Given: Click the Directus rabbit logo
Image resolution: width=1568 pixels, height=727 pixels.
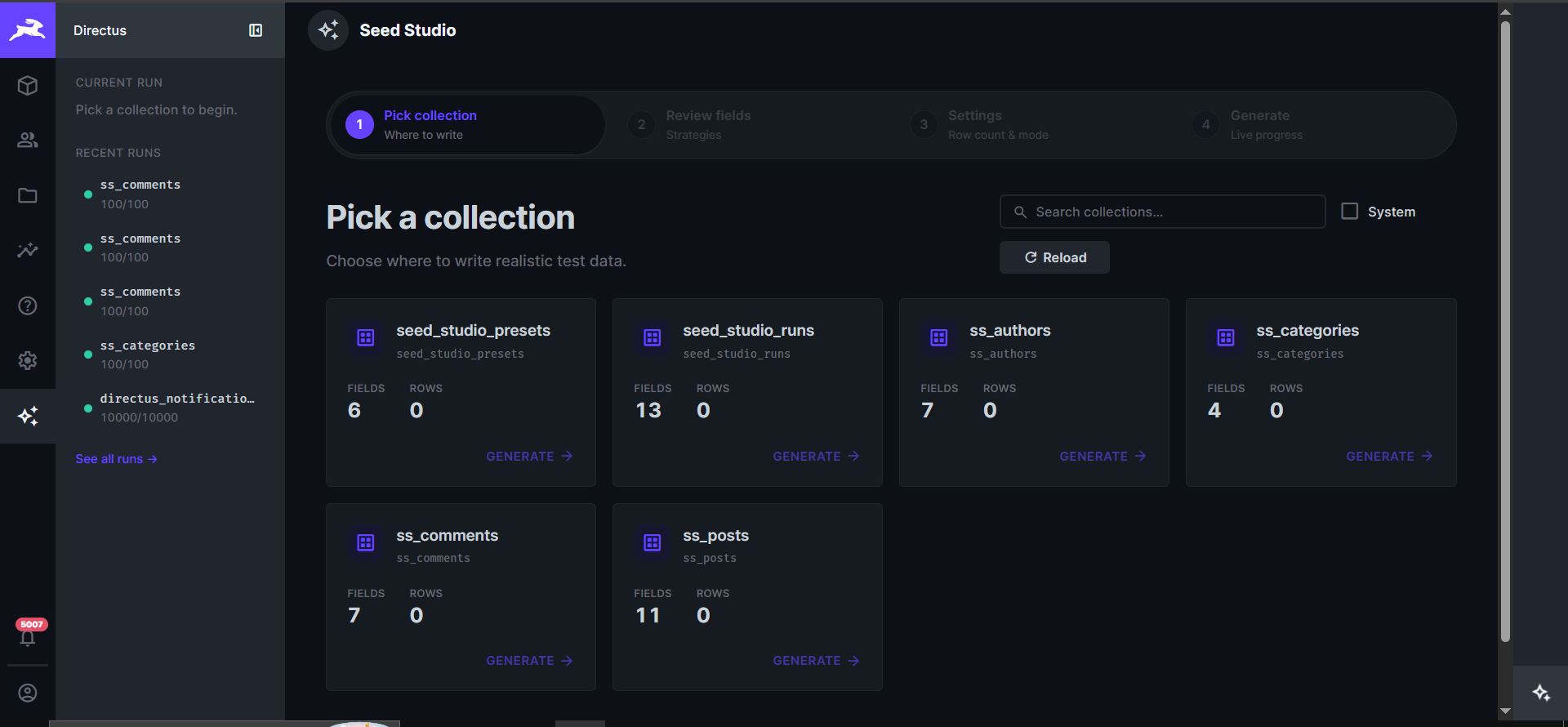Looking at the screenshot, I should point(28,29).
